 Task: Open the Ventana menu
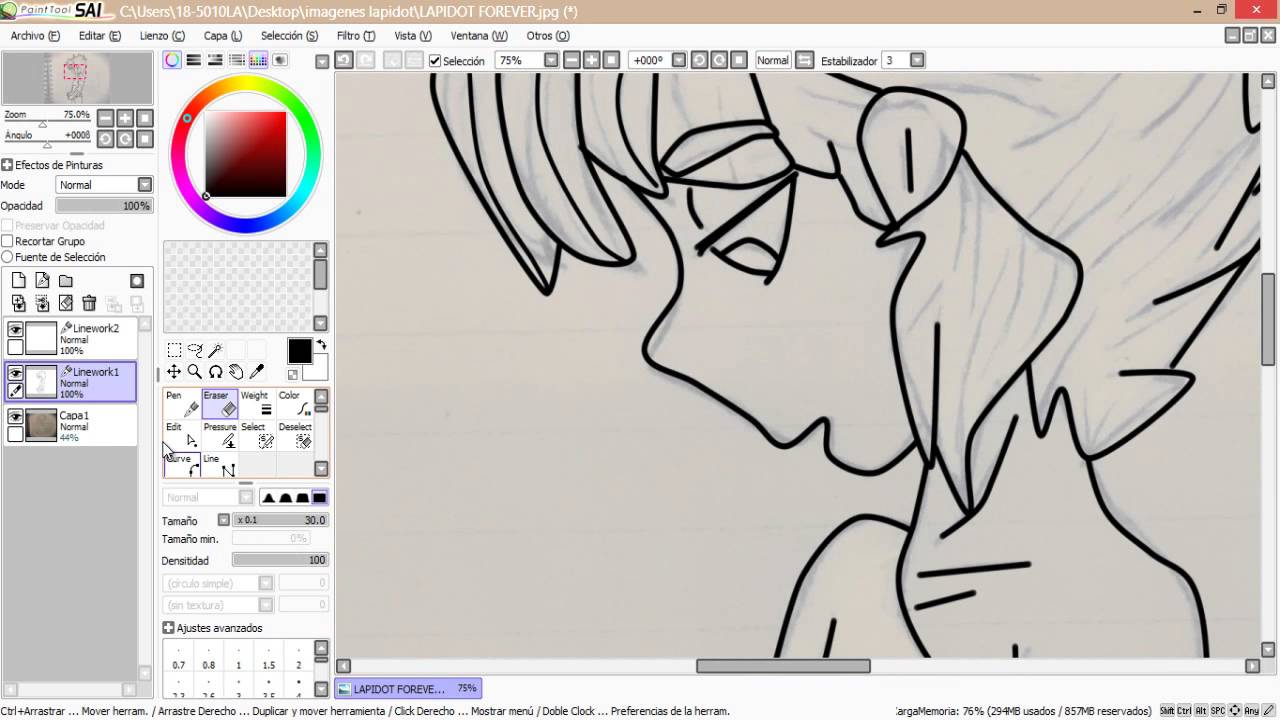click(479, 35)
